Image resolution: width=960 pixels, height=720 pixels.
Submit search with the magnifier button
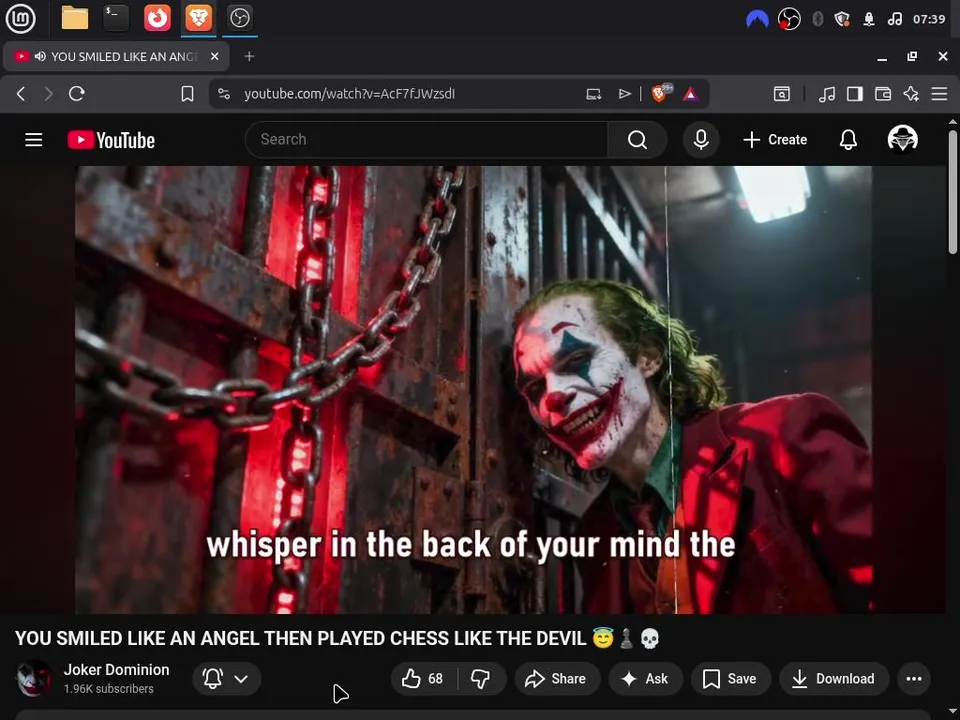click(637, 140)
